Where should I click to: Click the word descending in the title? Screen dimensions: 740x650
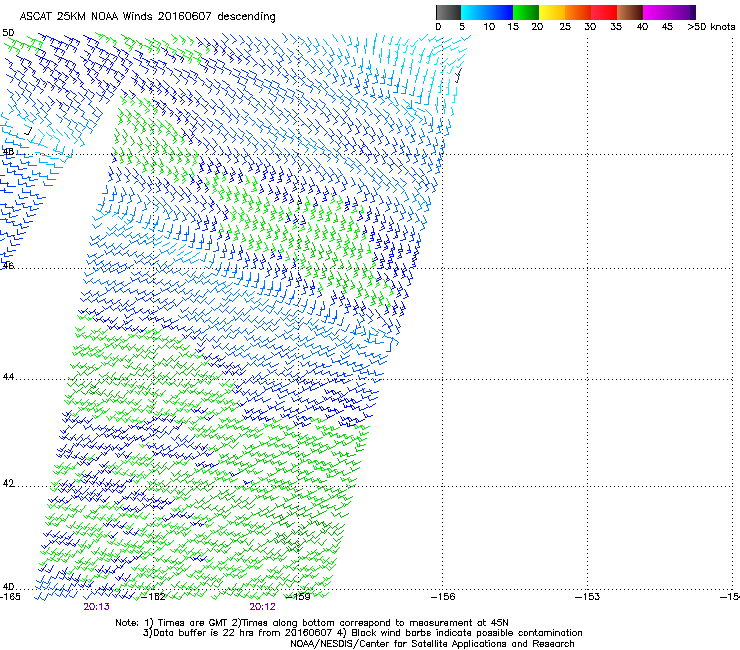click(x=246, y=16)
